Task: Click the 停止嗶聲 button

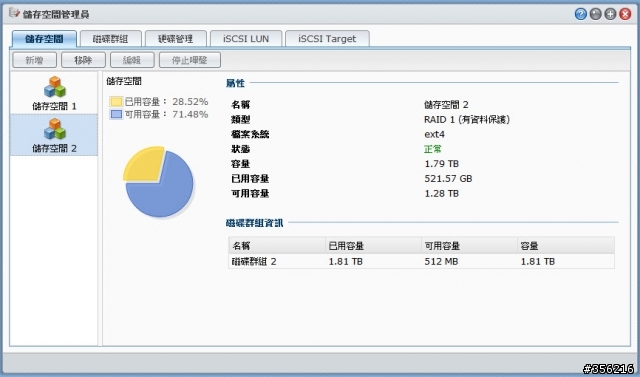Action: click(x=190, y=60)
